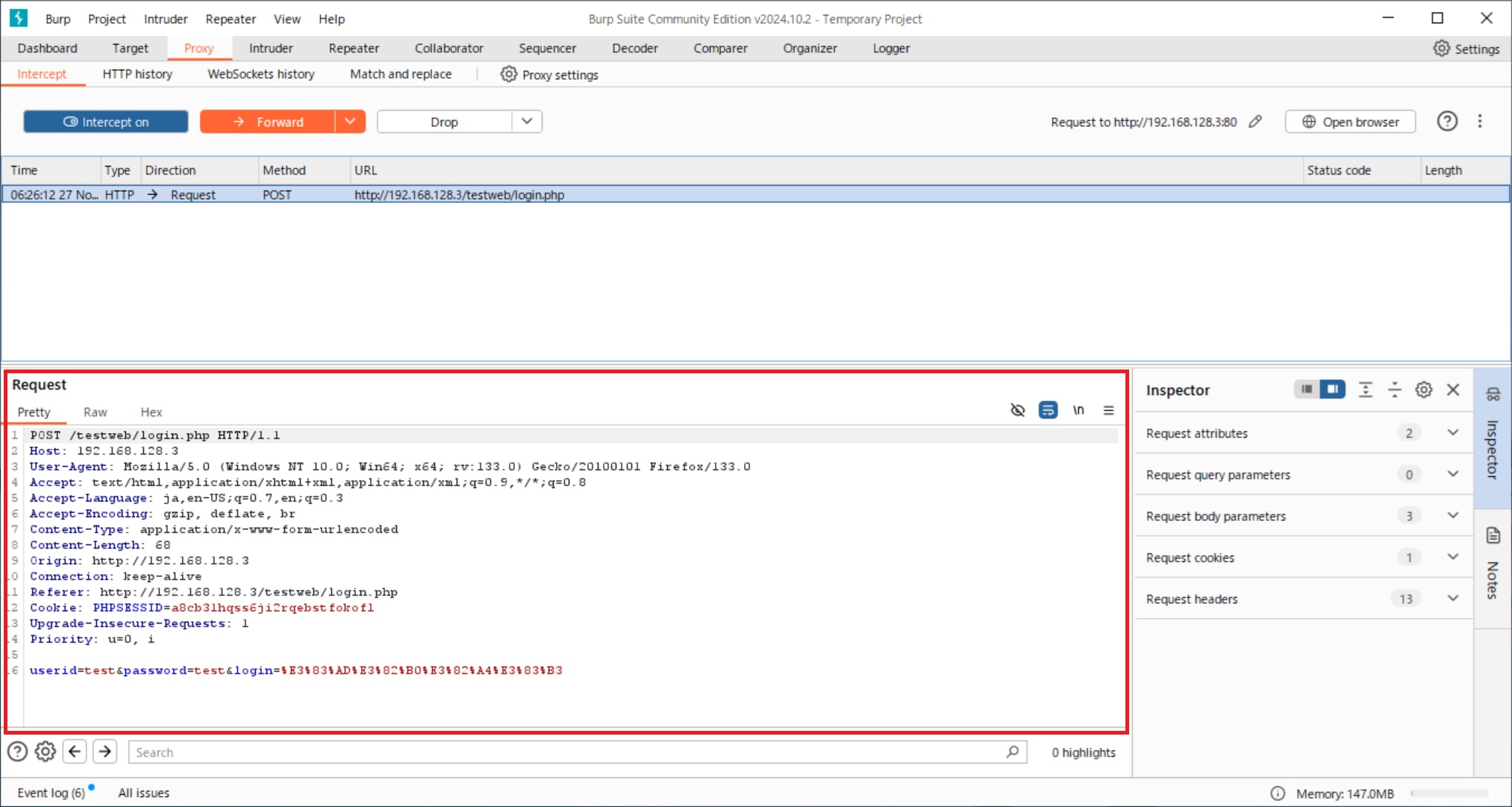Switch to the Raw request view tab
Image resolution: width=1512 pixels, height=807 pixels.
[x=95, y=412]
